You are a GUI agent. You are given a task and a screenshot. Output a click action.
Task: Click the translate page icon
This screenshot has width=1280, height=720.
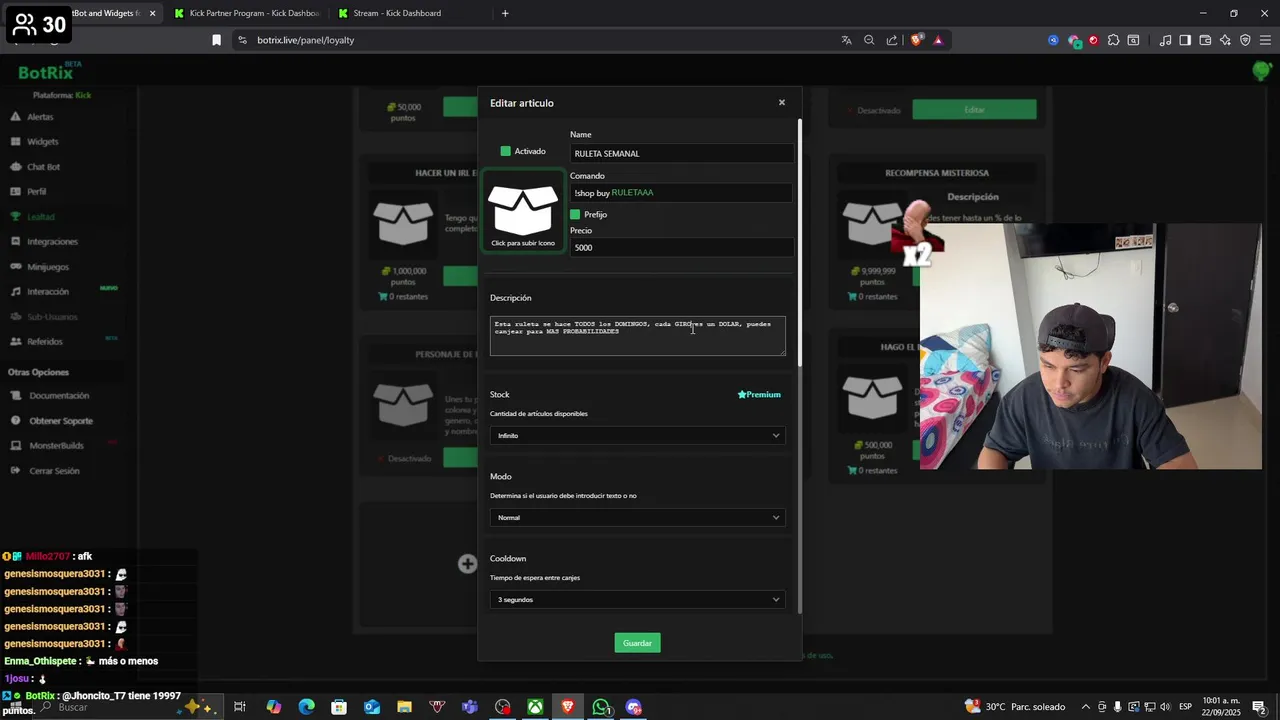[x=846, y=40]
